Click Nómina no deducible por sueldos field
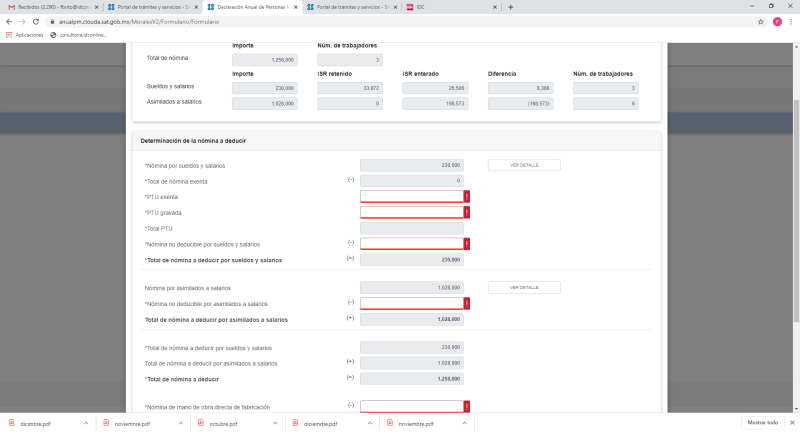The image size is (800, 433). [412, 244]
